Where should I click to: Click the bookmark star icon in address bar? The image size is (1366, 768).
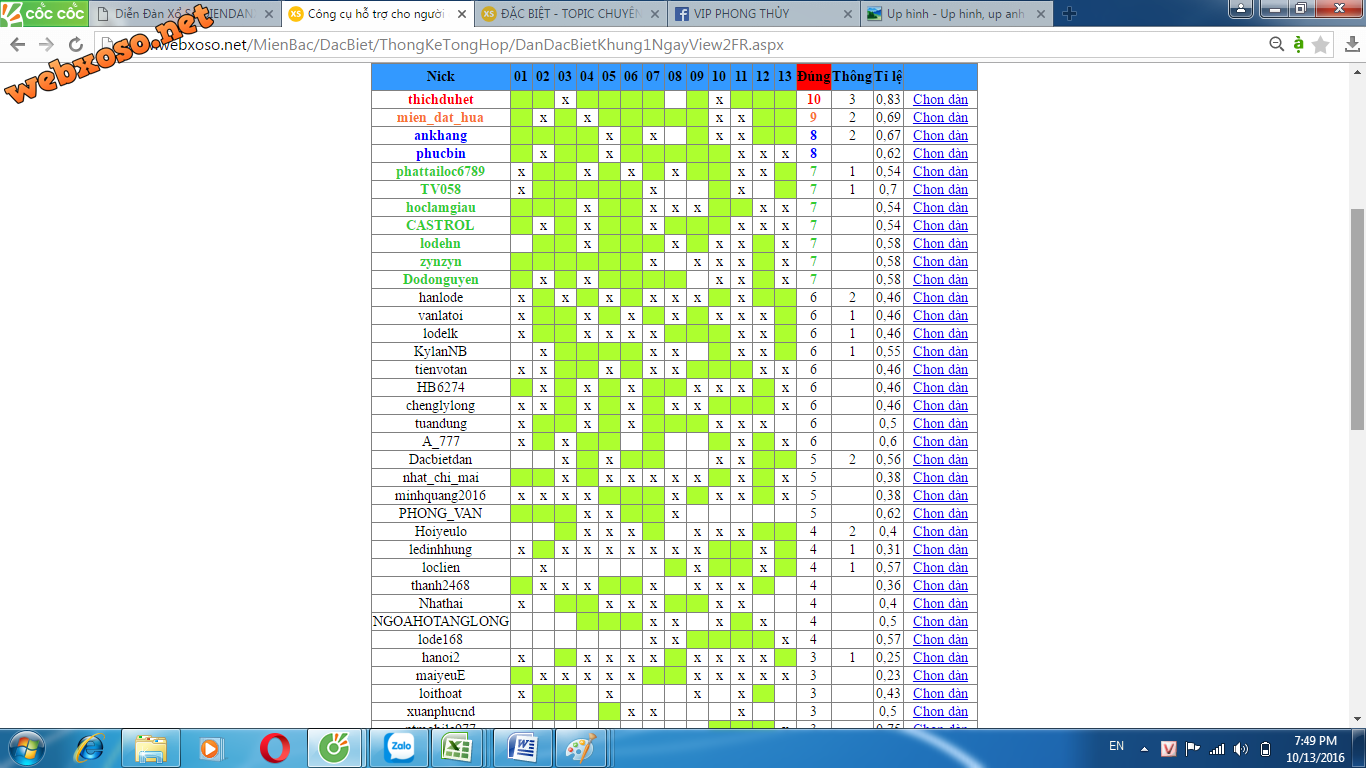[x=1321, y=45]
